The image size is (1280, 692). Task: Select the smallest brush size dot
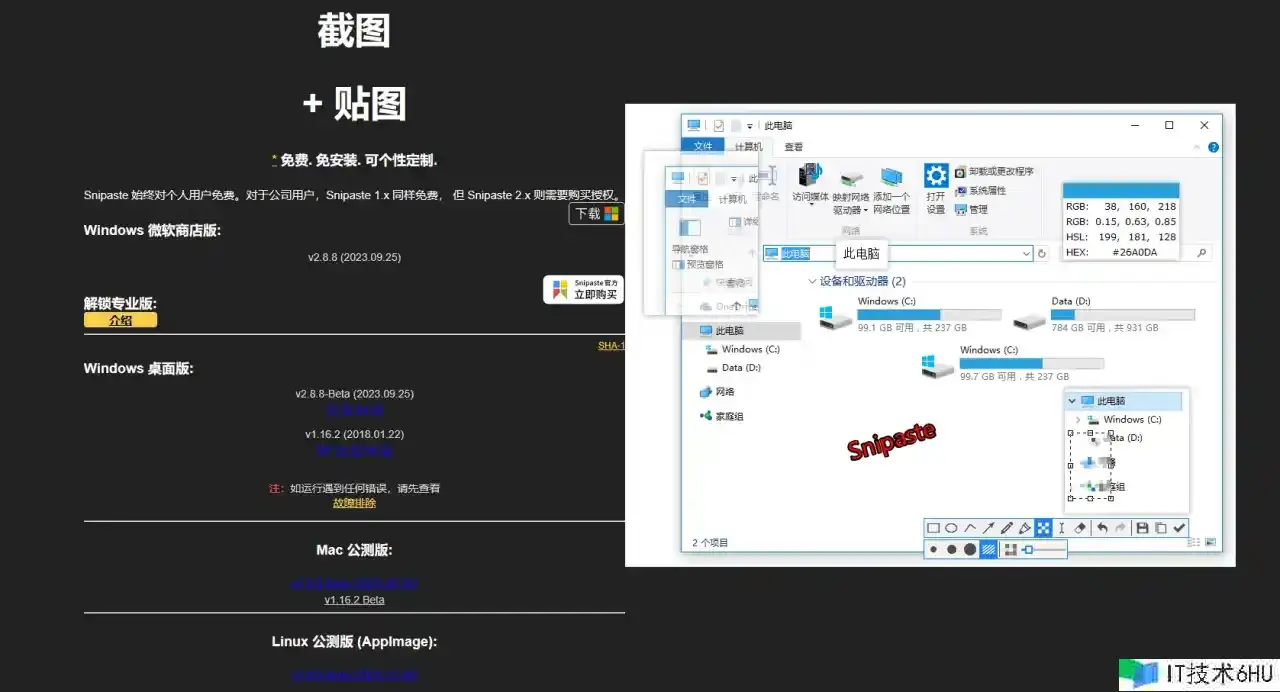coord(933,549)
